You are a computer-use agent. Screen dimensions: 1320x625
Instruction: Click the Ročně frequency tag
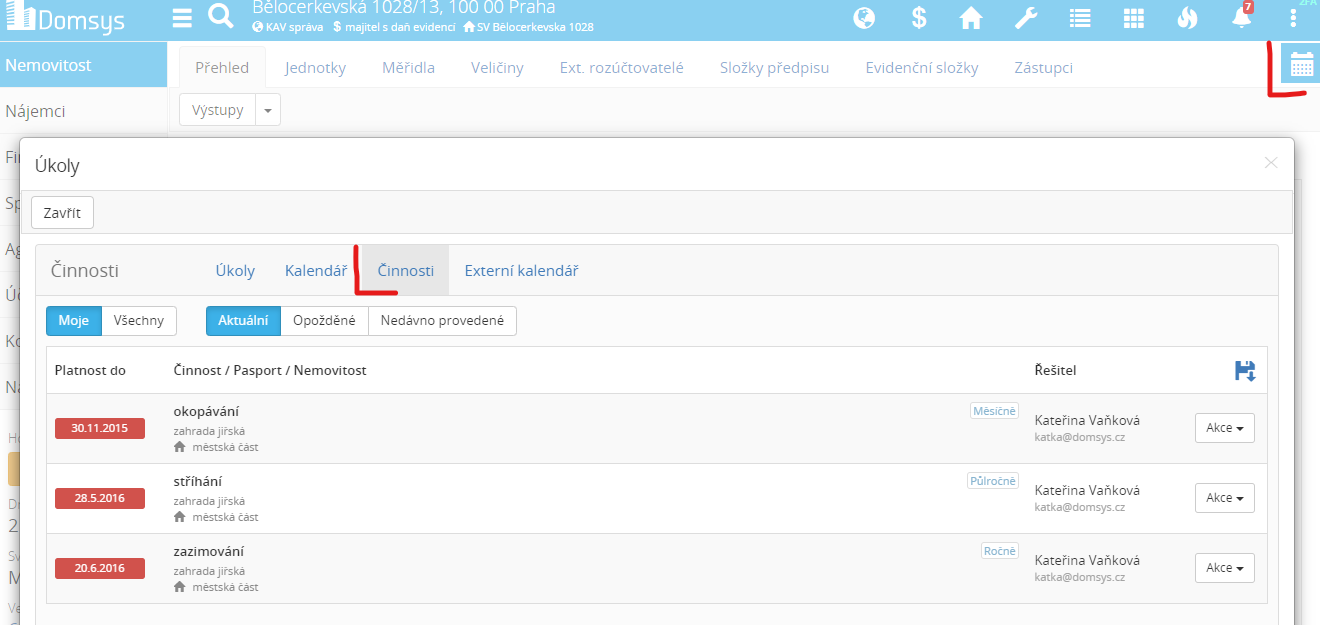pos(1000,551)
